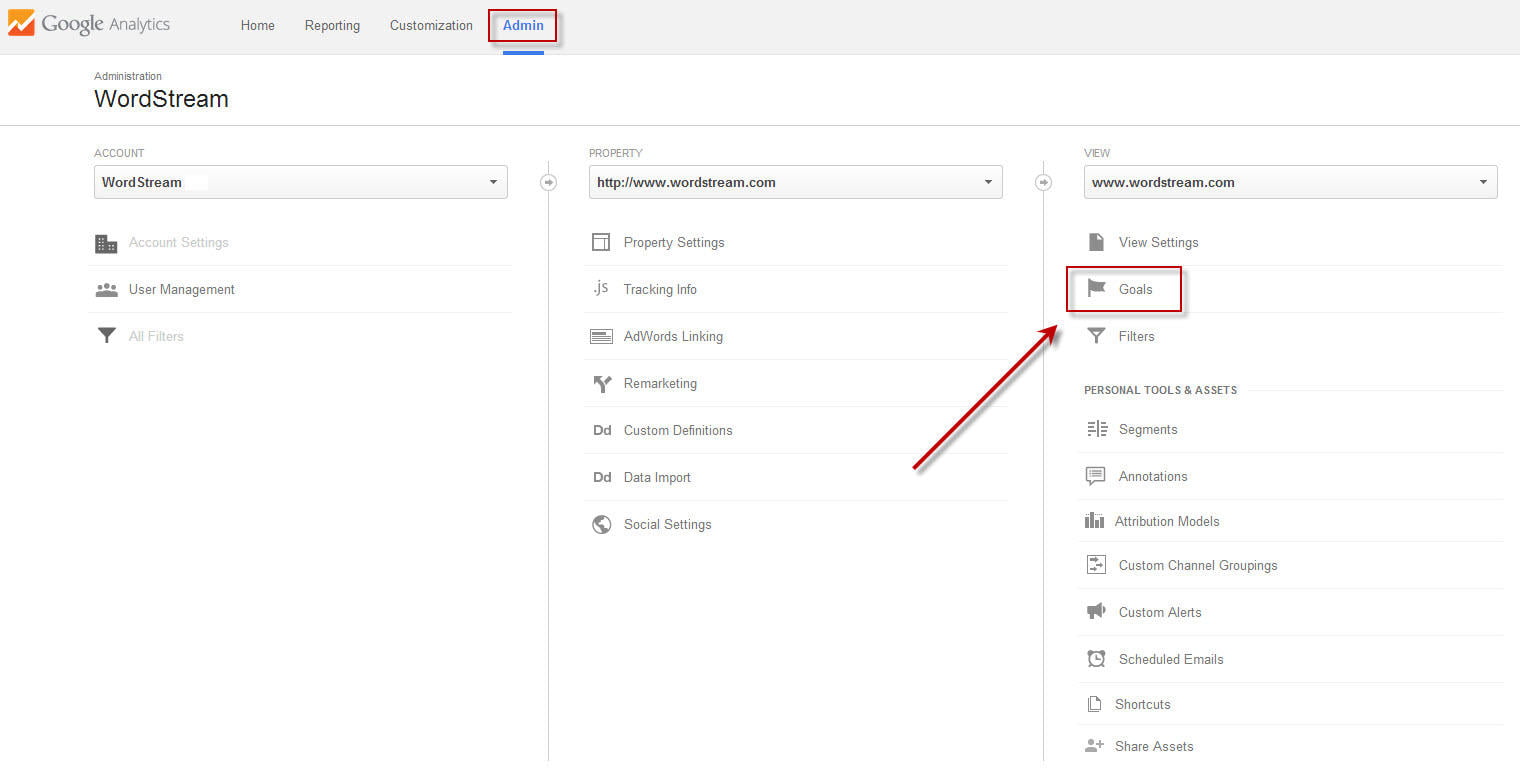
Task: Open Share Assets
Action: (x=1154, y=747)
